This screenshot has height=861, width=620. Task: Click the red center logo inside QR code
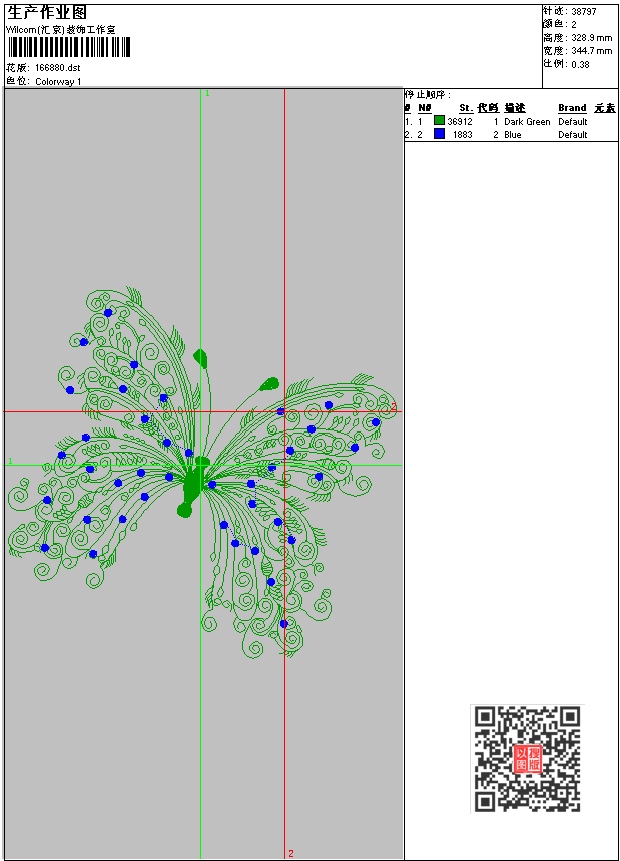tap(527, 758)
